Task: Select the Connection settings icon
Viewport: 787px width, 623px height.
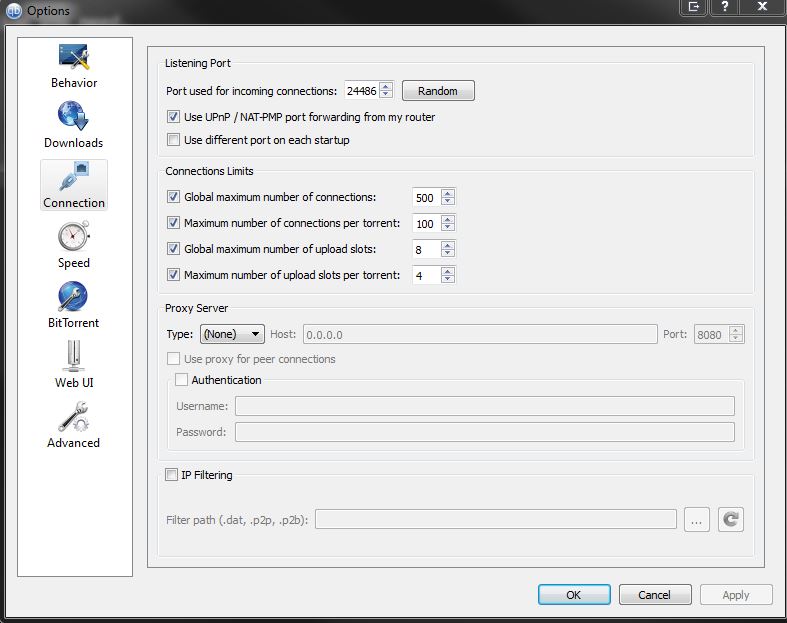Action: 74,184
